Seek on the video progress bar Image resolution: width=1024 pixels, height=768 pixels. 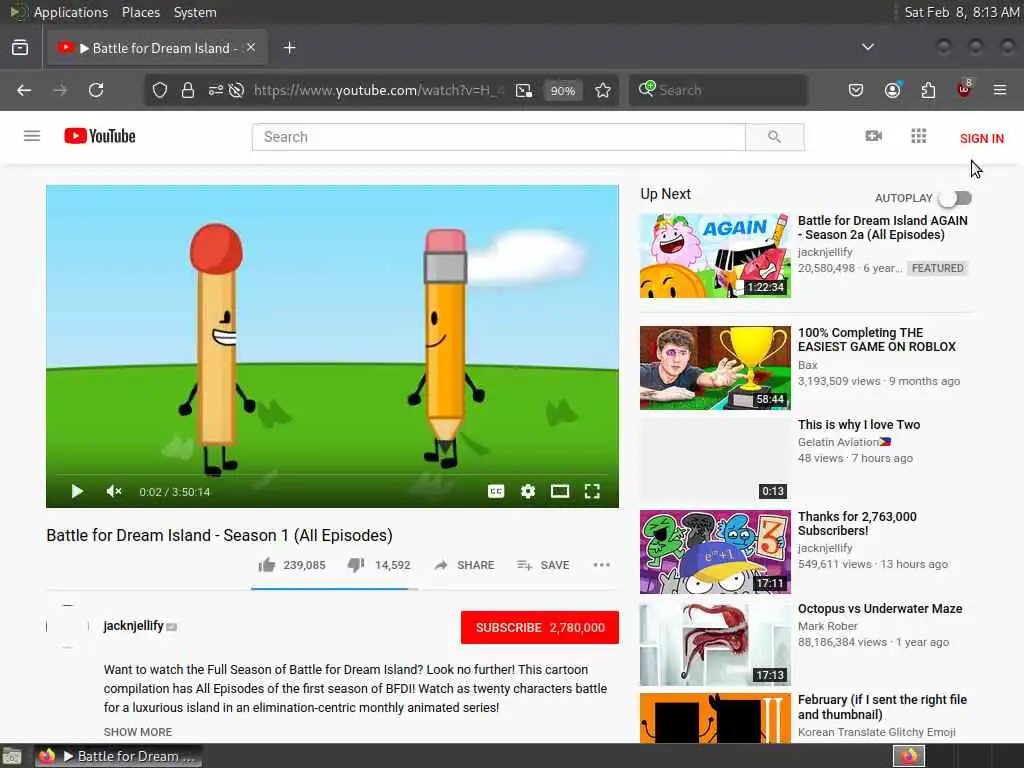click(332, 475)
